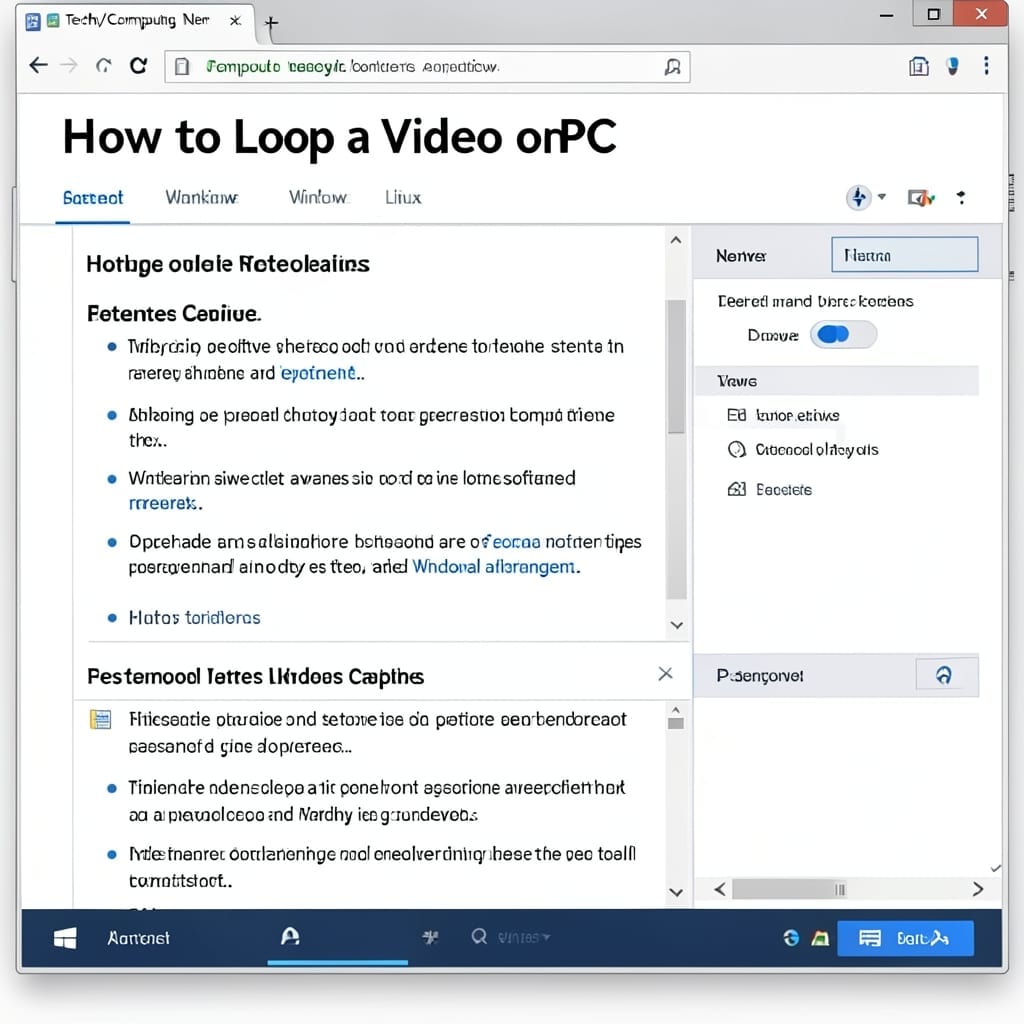Click the refresh button in Paenrorvel row
1024x1024 pixels.
click(x=944, y=675)
